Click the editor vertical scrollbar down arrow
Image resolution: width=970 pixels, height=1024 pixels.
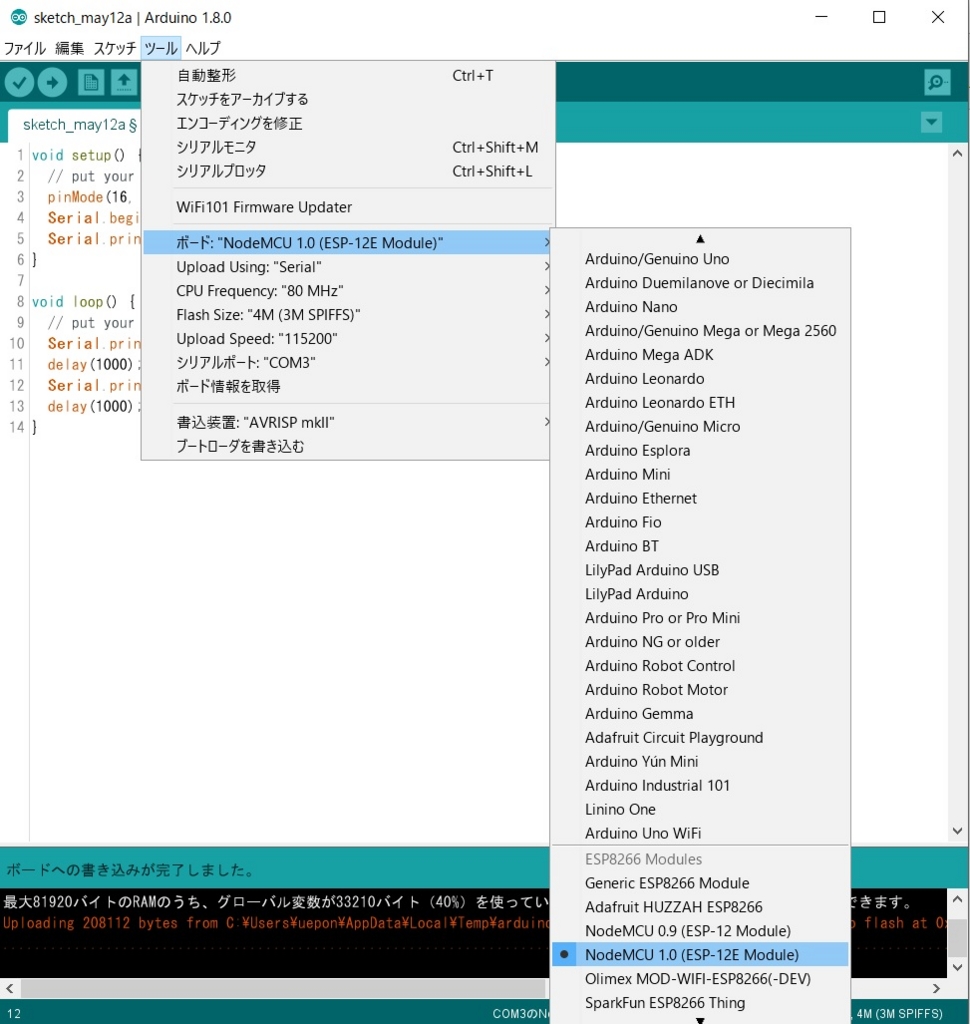[958, 831]
